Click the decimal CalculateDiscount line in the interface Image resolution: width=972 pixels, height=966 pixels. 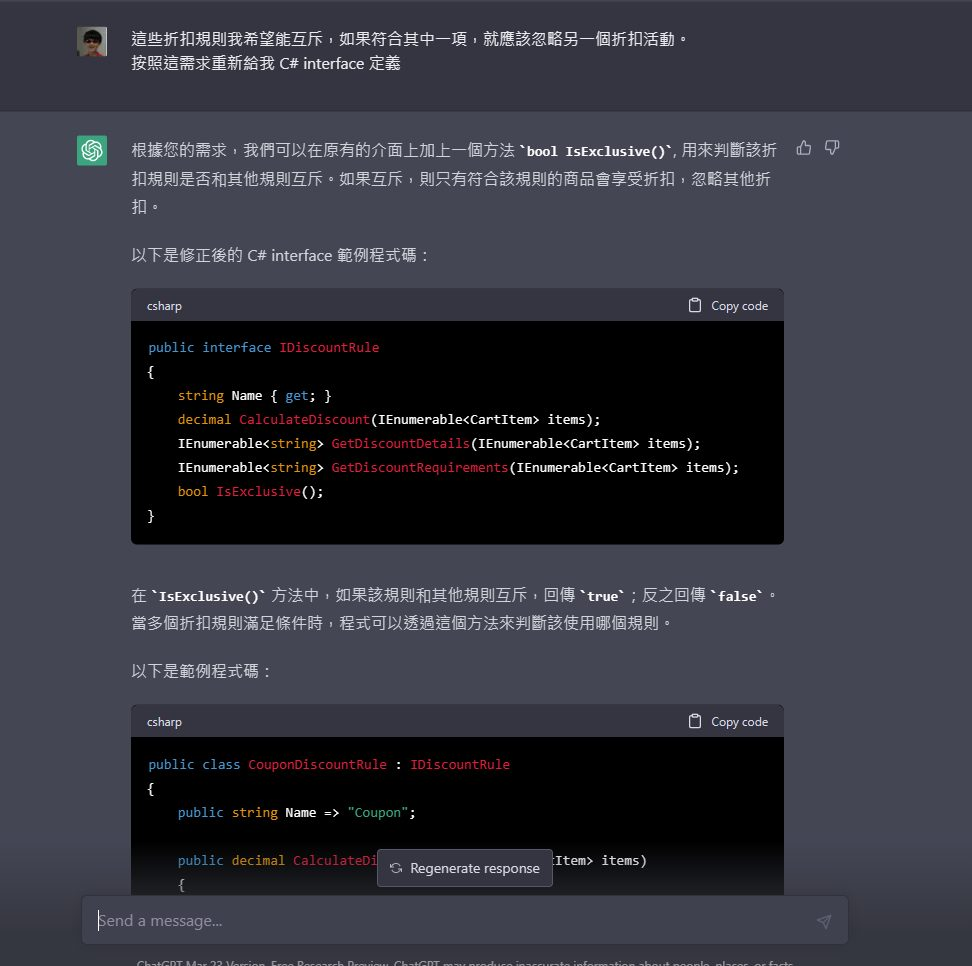pyautogui.click(x=389, y=420)
